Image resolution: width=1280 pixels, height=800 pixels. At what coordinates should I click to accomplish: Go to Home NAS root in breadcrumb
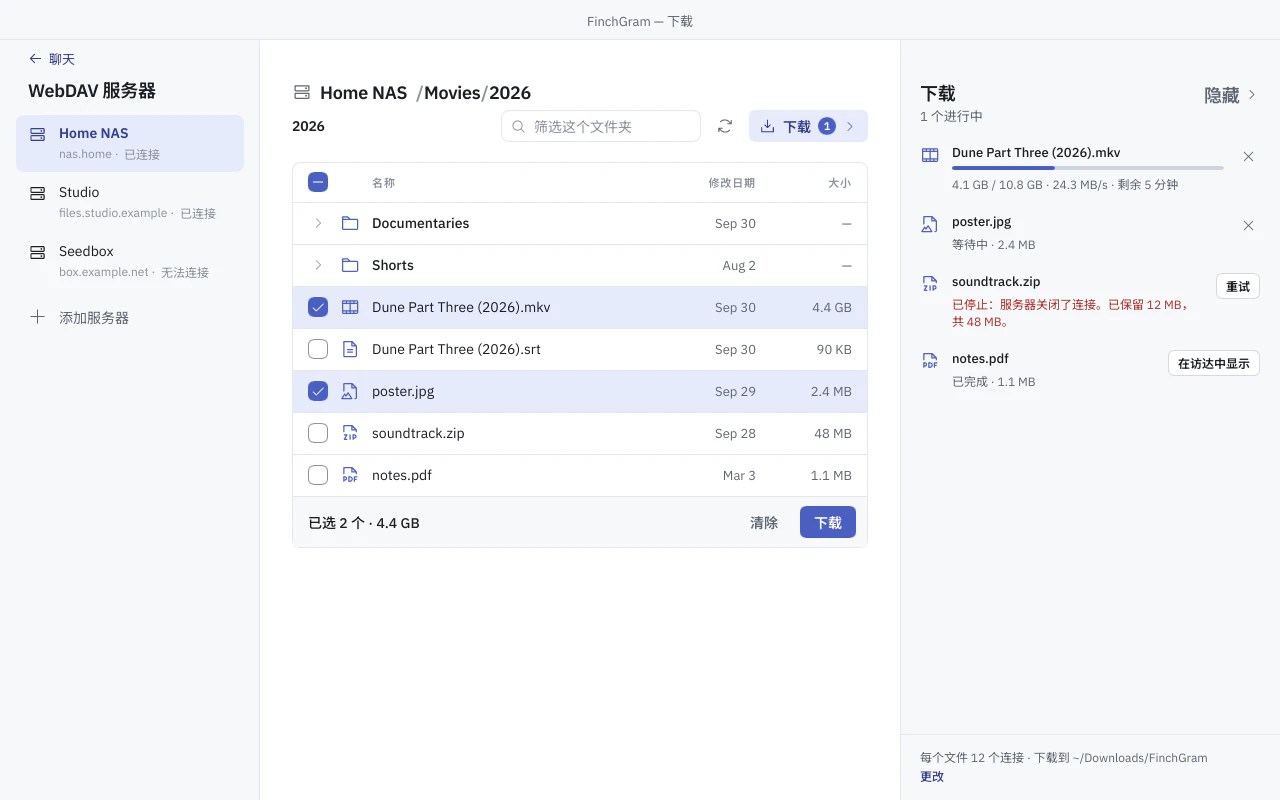tap(363, 93)
